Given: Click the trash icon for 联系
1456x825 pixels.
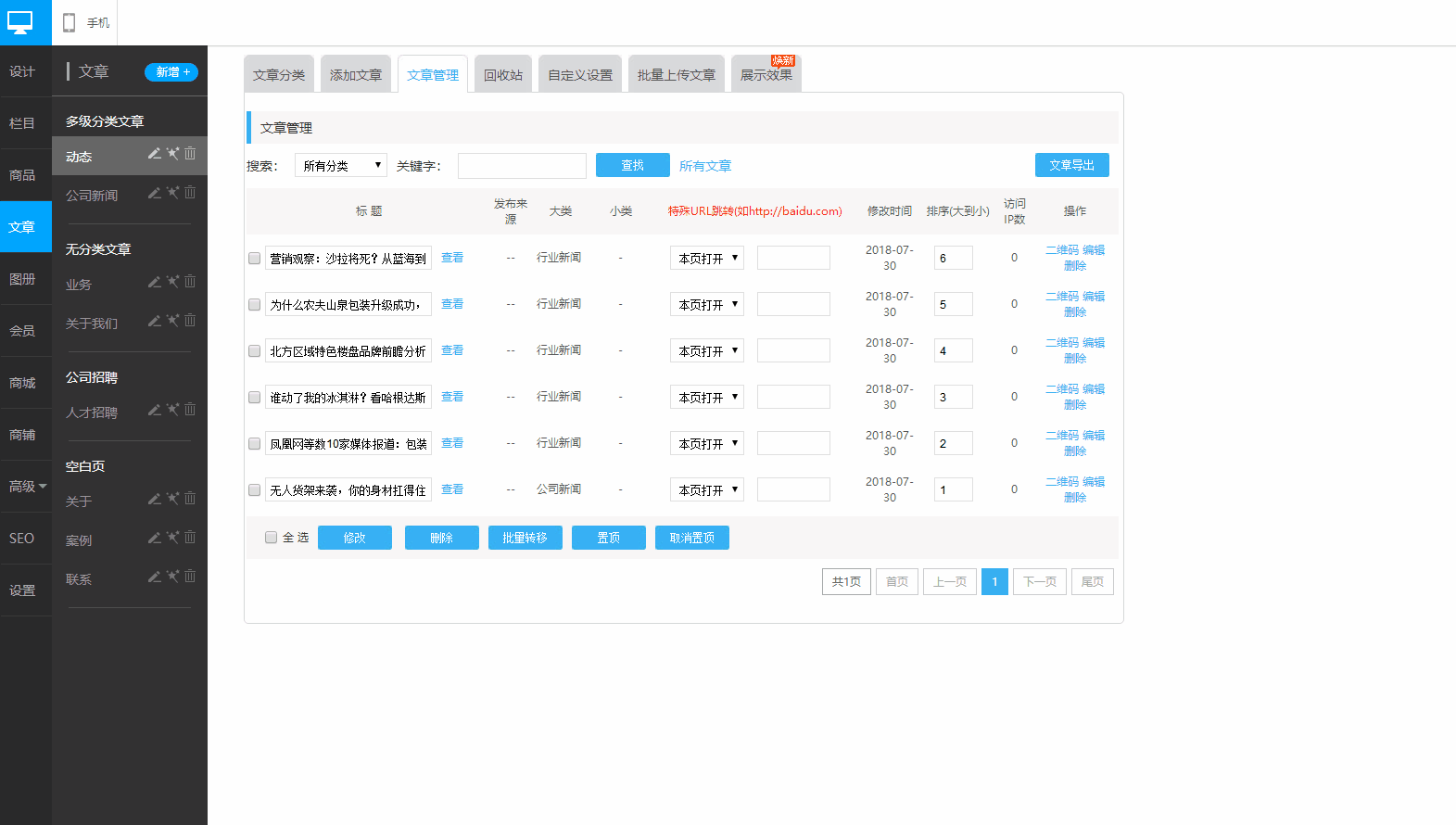Looking at the screenshot, I should pos(190,576).
